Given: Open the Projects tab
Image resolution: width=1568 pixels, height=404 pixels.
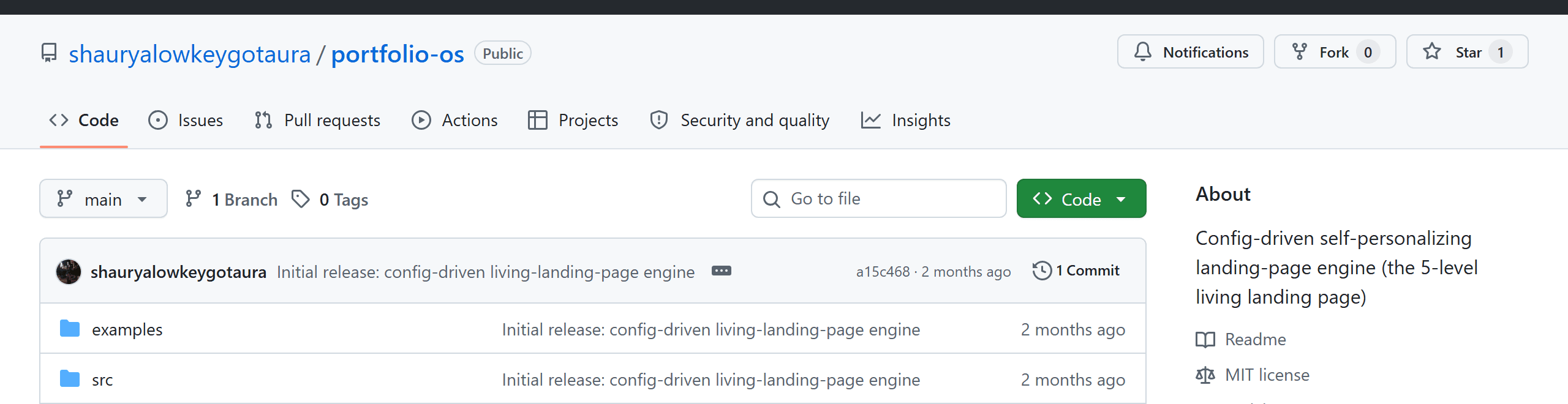Looking at the screenshot, I should pos(573,120).
